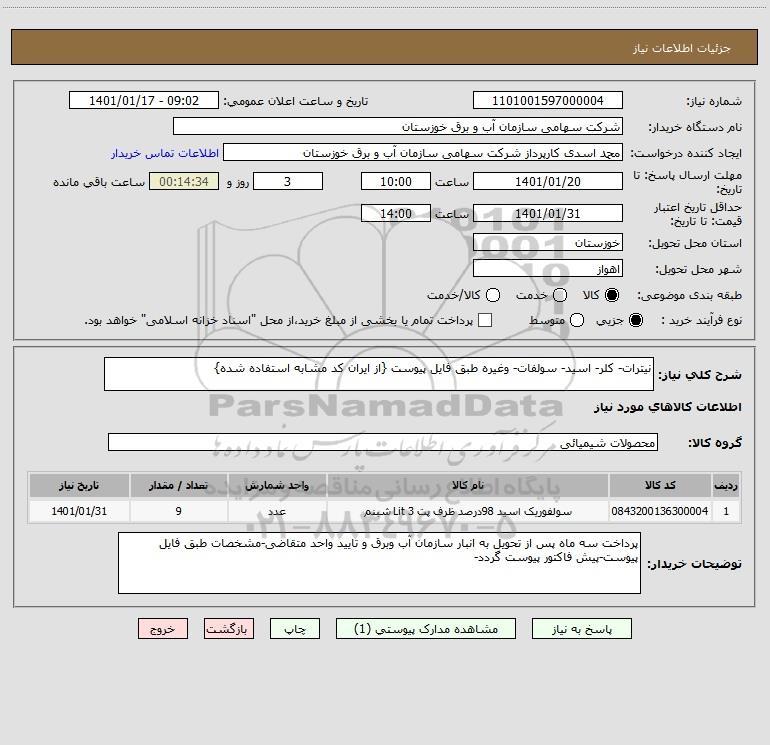Click the مشاهده مدارک پیوستی (1) button
The height and width of the screenshot is (745, 770).
pyautogui.click(x=426, y=629)
